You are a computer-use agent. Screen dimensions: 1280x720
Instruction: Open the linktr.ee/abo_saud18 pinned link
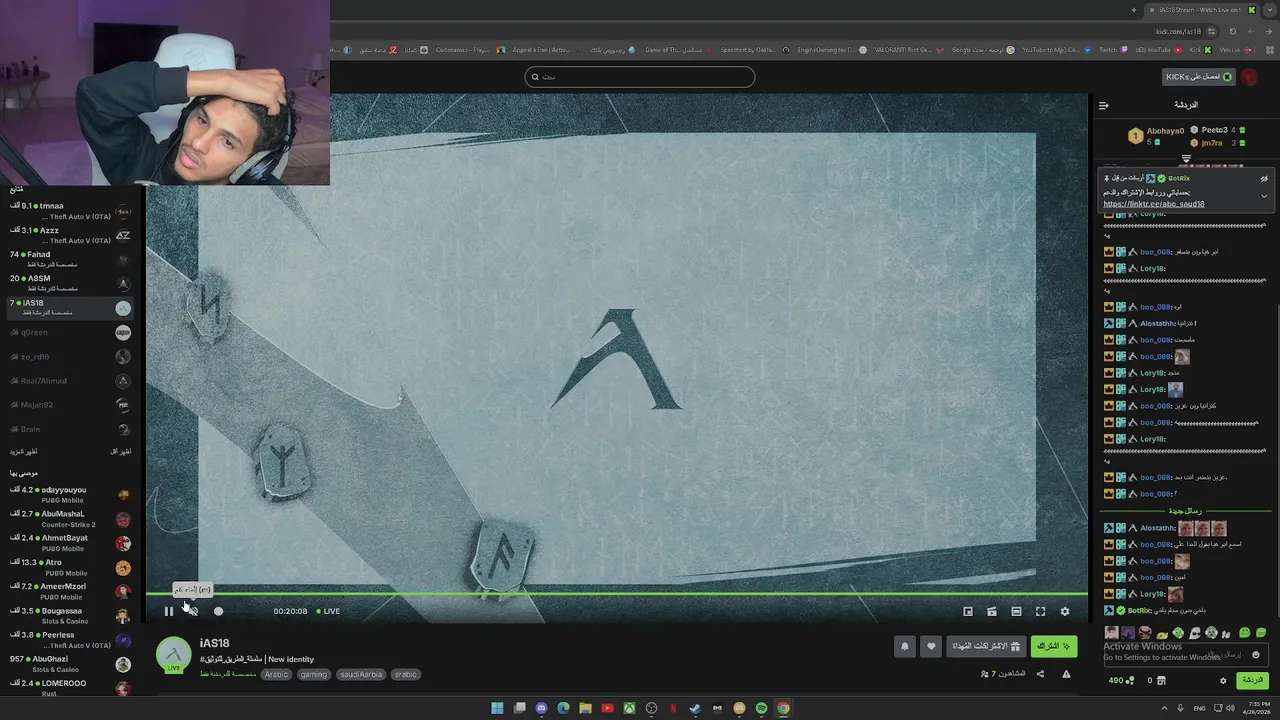[x=1154, y=204]
